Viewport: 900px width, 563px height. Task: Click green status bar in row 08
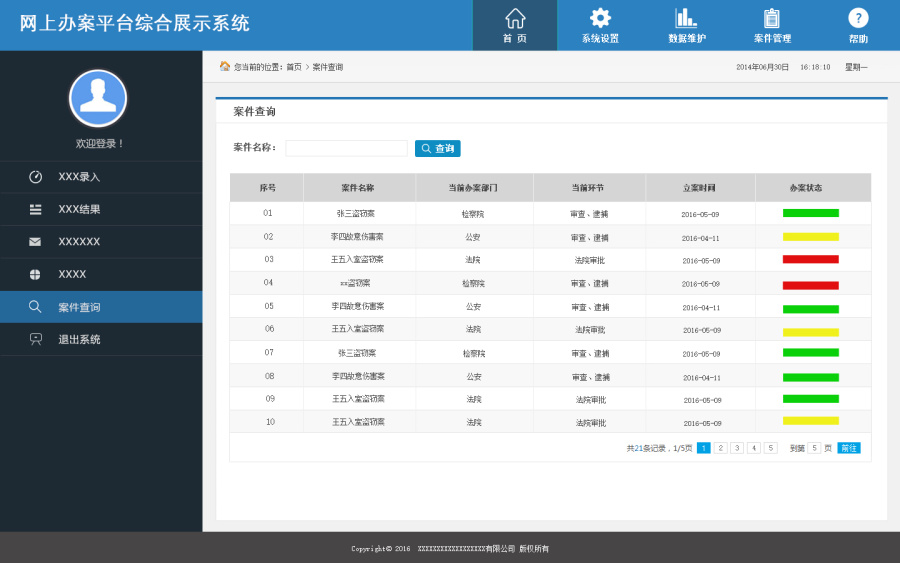[x=810, y=377]
